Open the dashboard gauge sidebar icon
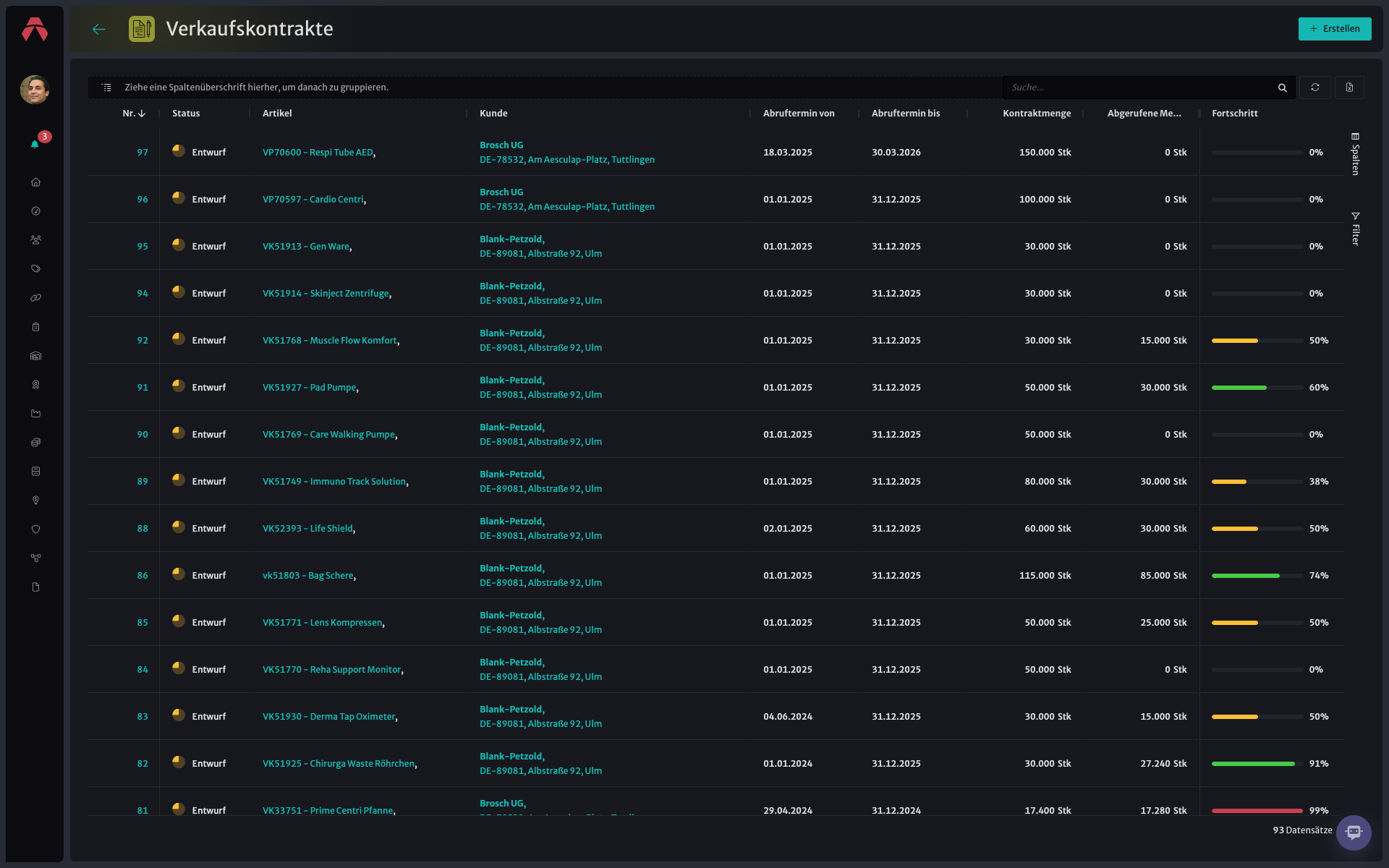Image resolution: width=1389 pixels, height=868 pixels. [35, 211]
